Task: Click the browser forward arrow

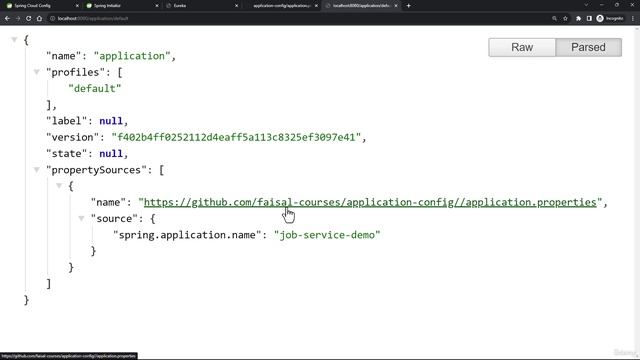Action: click(18, 18)
